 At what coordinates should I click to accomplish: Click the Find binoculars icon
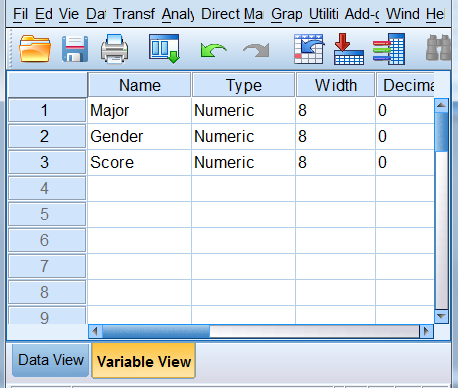438,48
